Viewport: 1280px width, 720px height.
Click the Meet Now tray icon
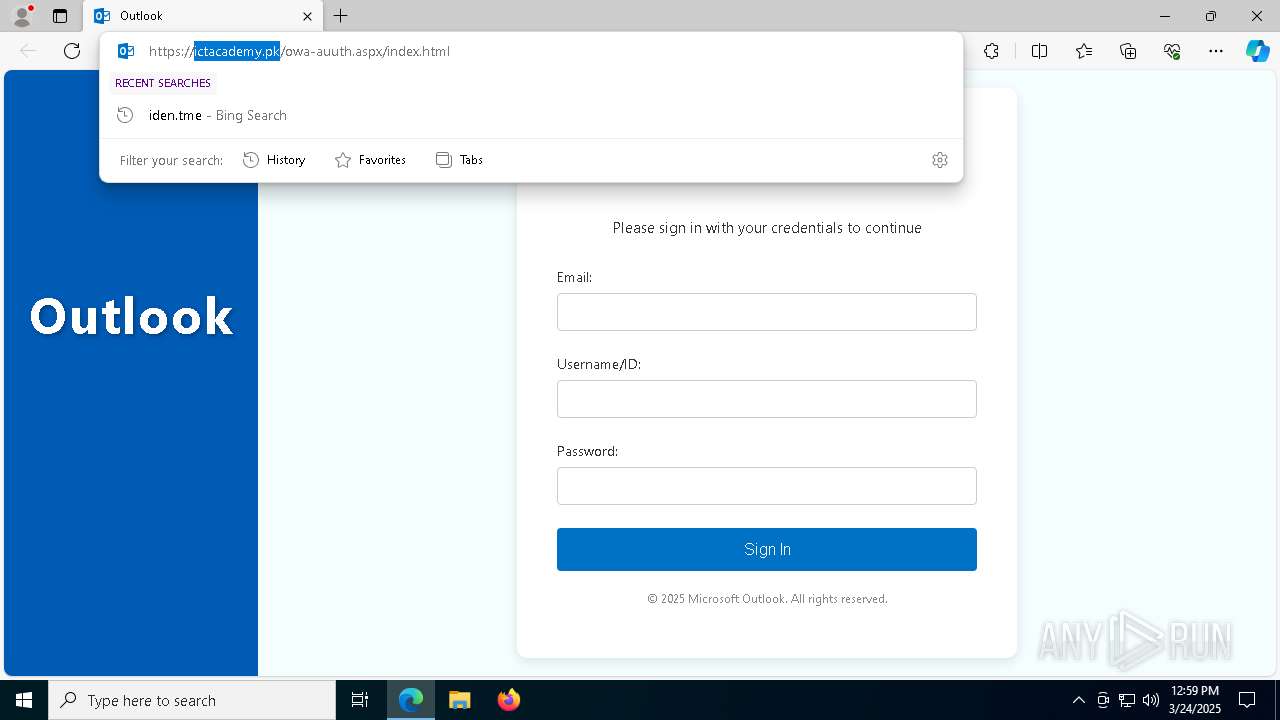pyautogui.click(x=1103, y=700)
